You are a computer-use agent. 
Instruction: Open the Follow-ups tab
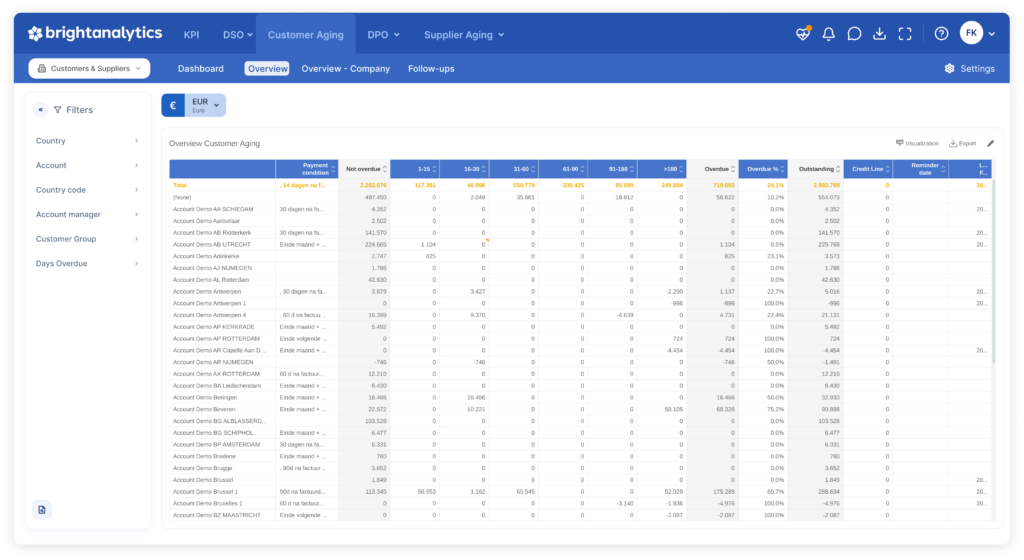click(x=431, y=69)
